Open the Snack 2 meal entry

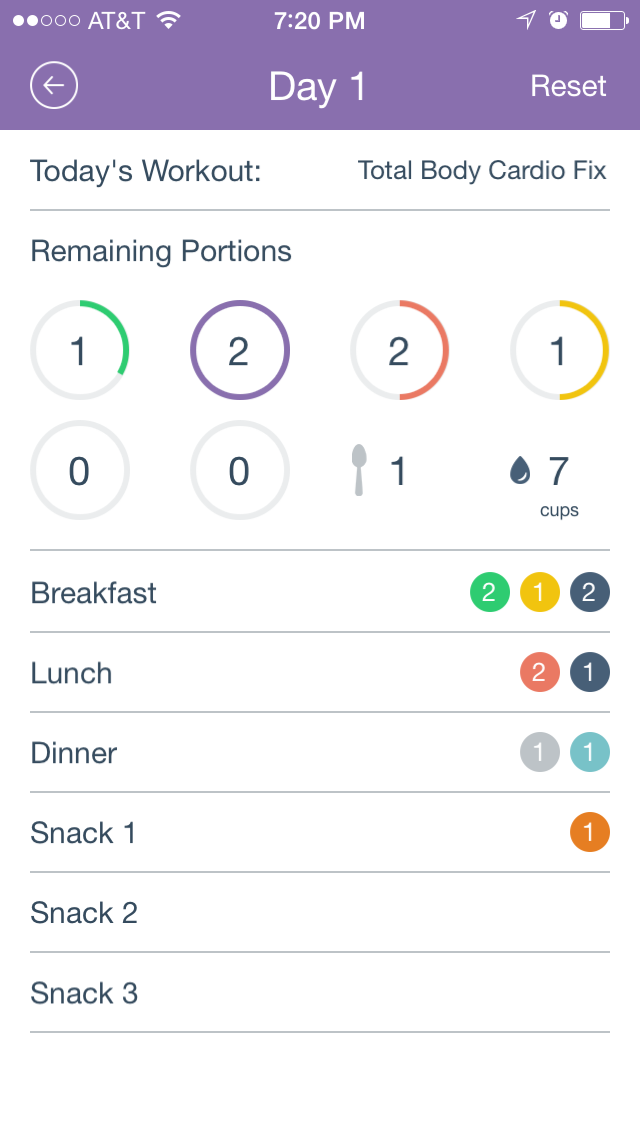click(x=84, y=912)
